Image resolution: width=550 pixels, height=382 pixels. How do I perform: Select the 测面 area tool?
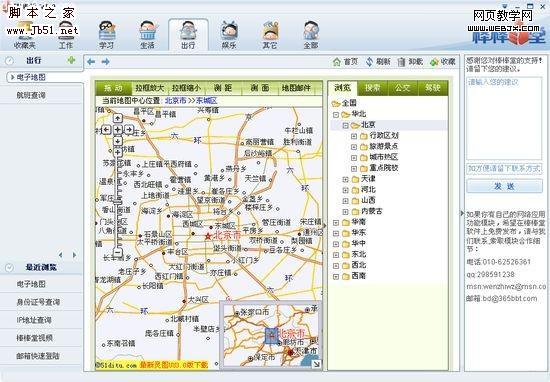pyautogui.click(x=260, y=88)
